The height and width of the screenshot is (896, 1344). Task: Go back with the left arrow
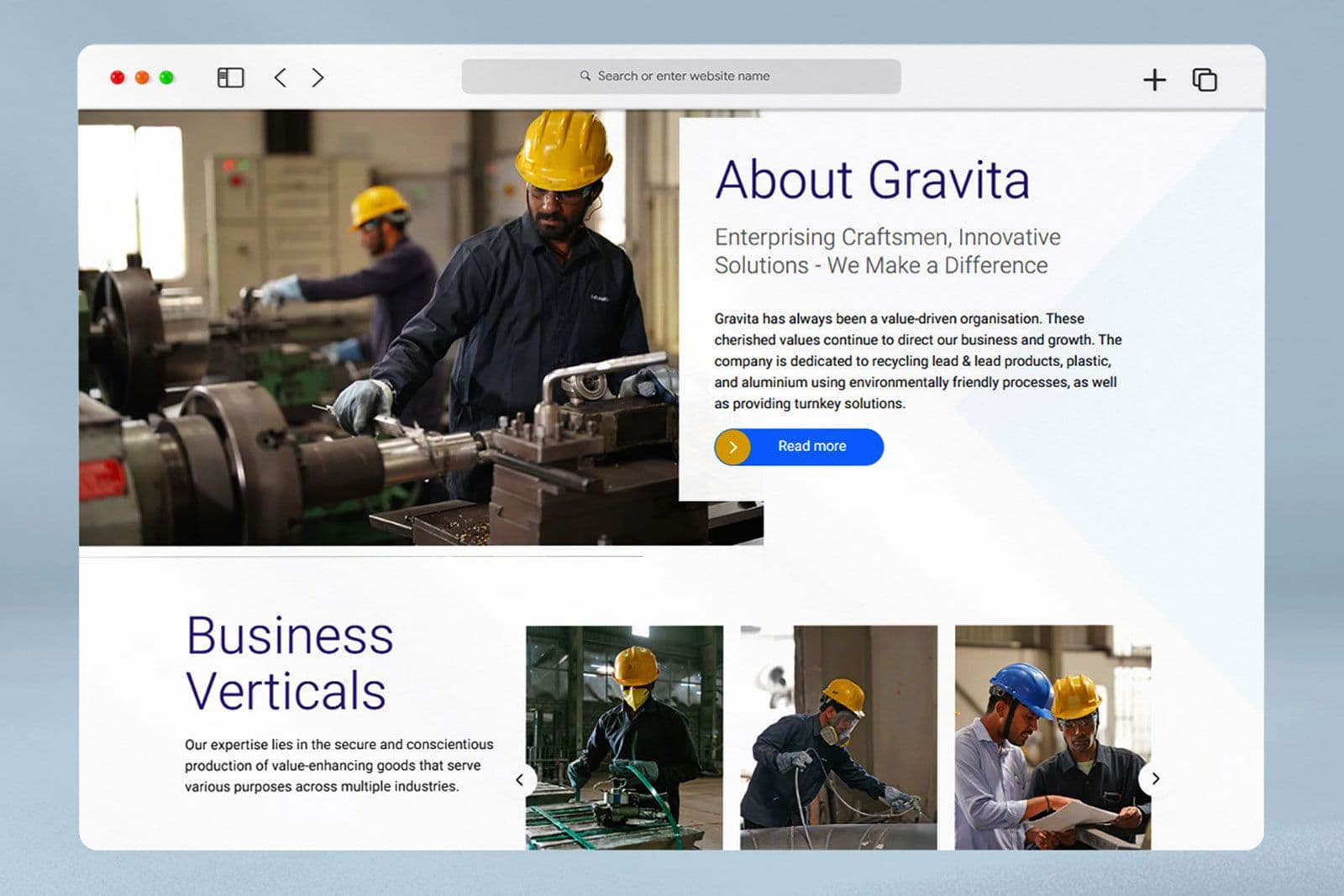[x=281, y=78]
